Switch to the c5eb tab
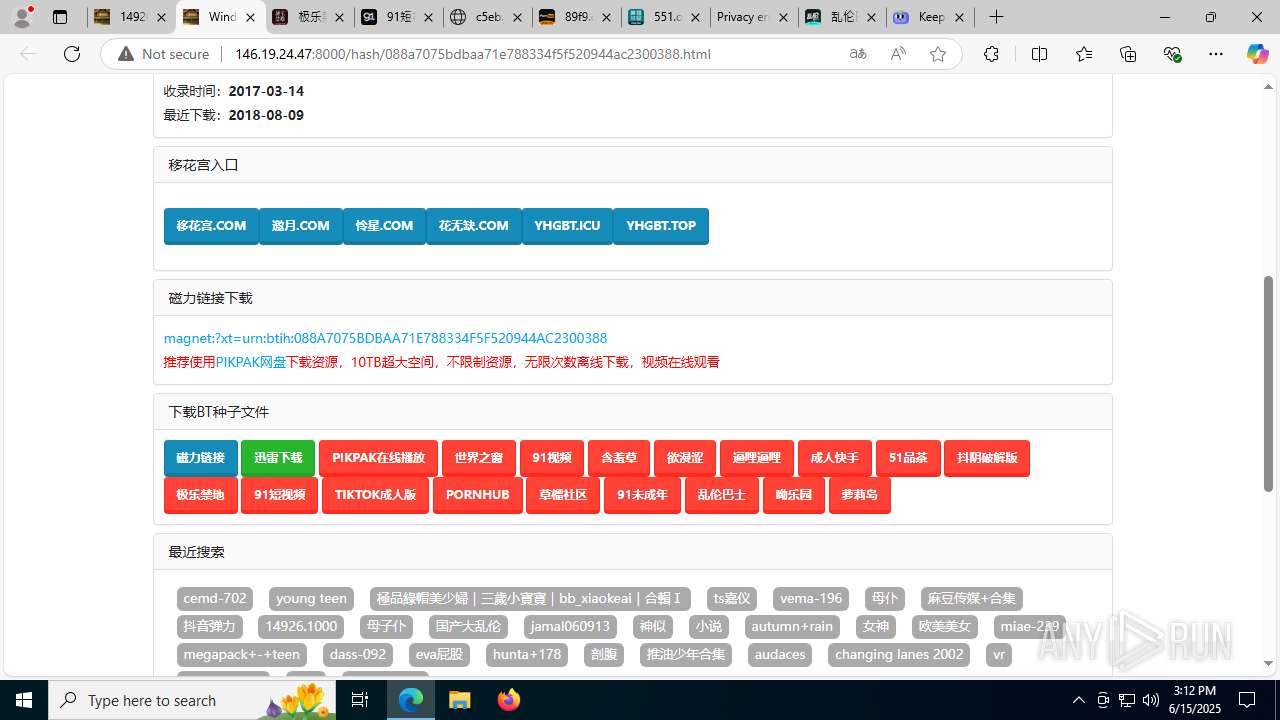 pos(487,17)
